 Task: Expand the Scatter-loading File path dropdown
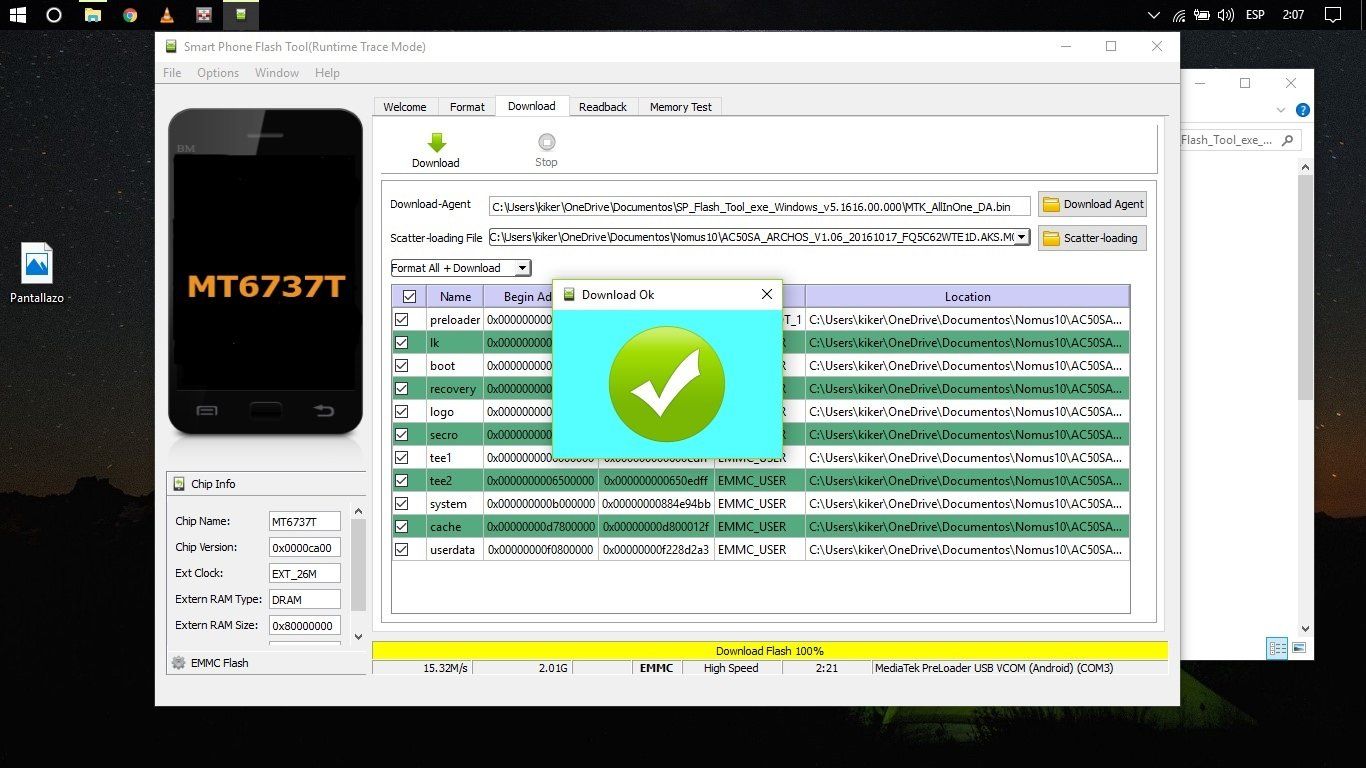(x=1021, y=237)
